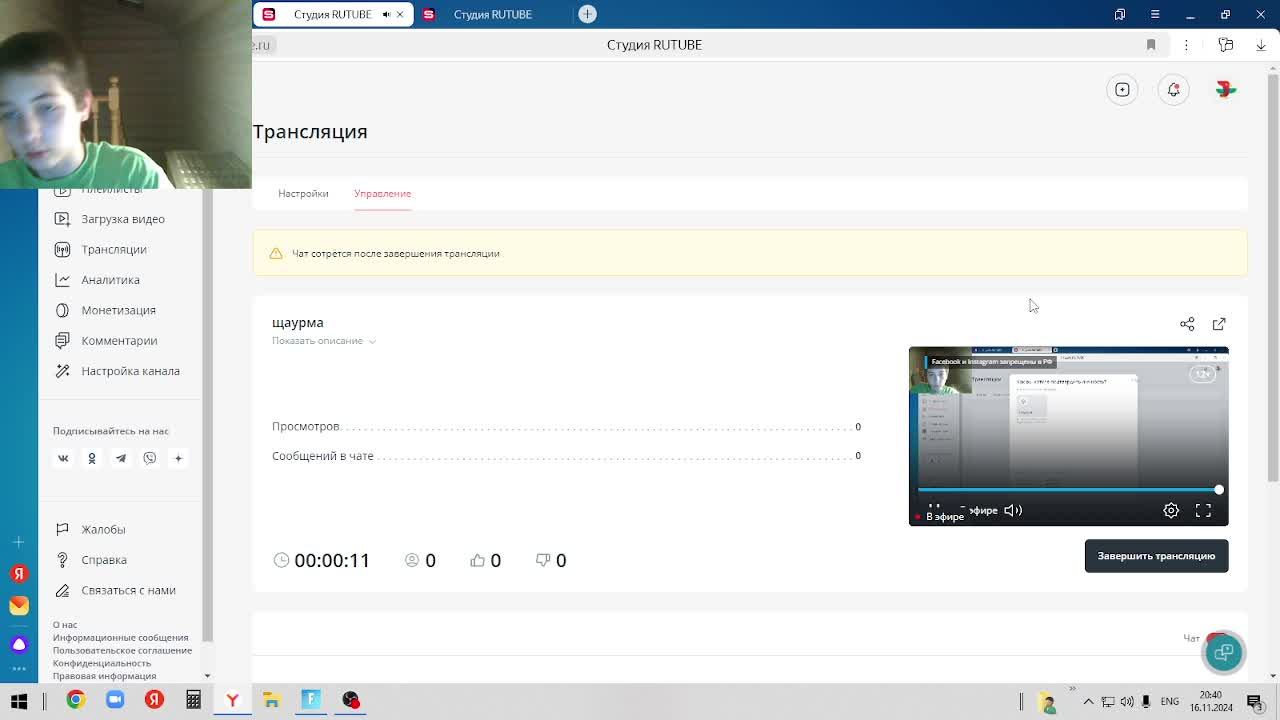1280x720 pixels.
Task: Pause the live stream preview player
Action: coord(934,509)
